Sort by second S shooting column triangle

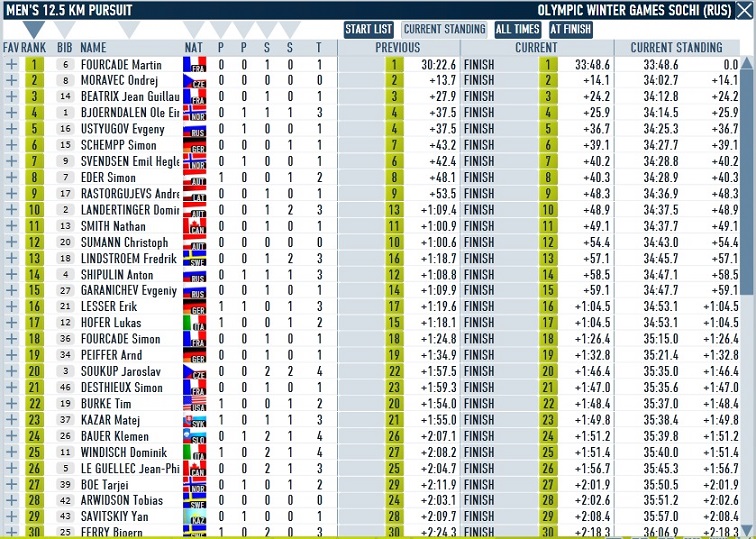click(x=290, y=29)
